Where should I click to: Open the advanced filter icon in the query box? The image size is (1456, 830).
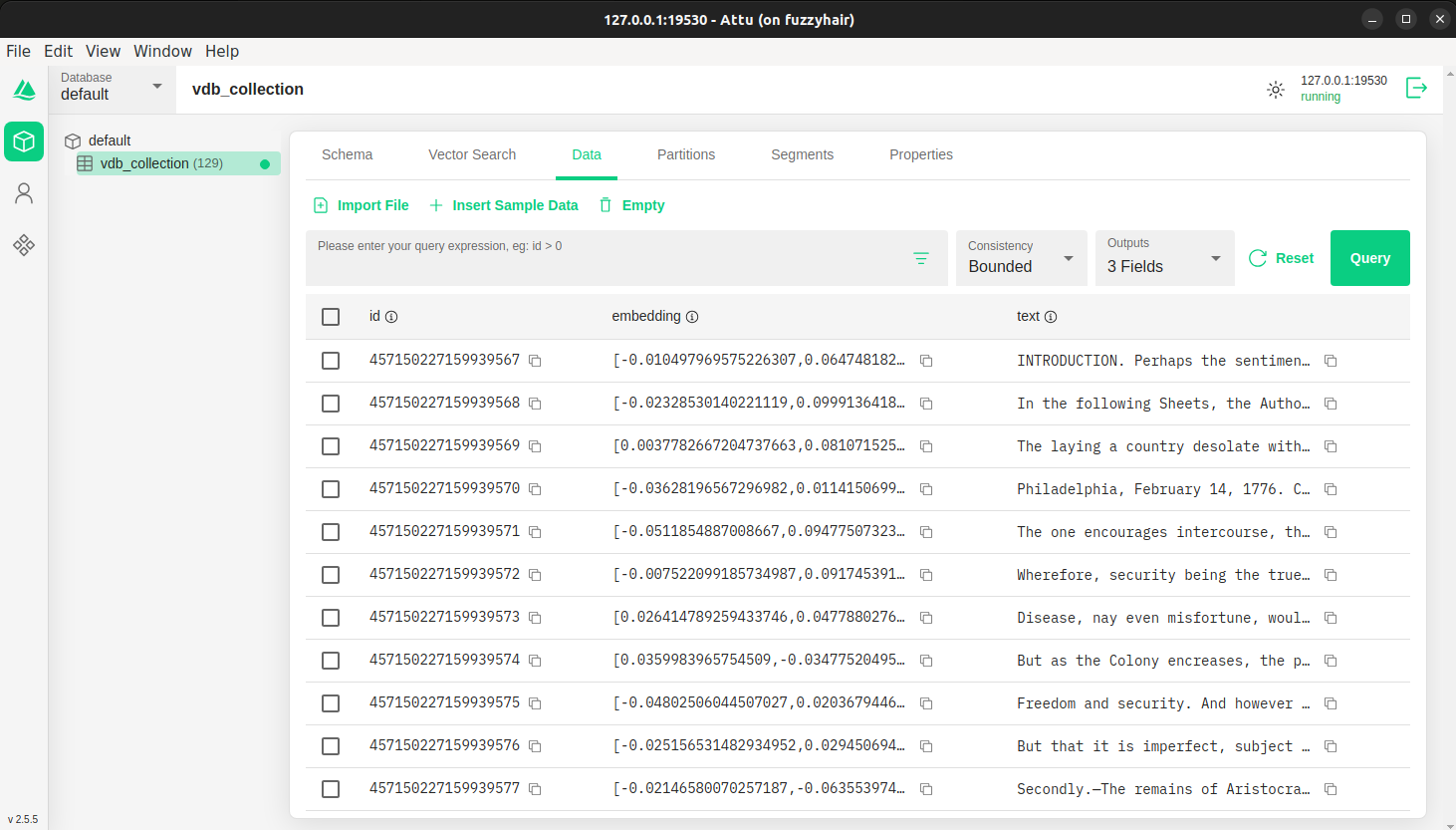coord(921,259)
